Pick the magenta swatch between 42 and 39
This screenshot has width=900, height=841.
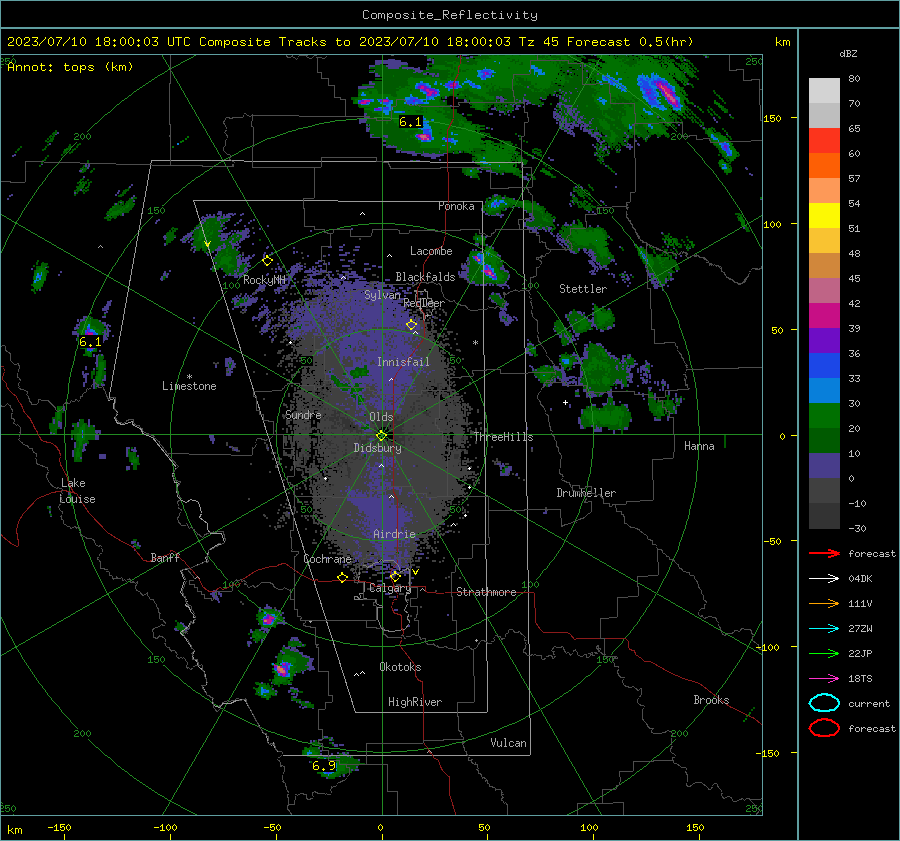(x=824, y=316)
